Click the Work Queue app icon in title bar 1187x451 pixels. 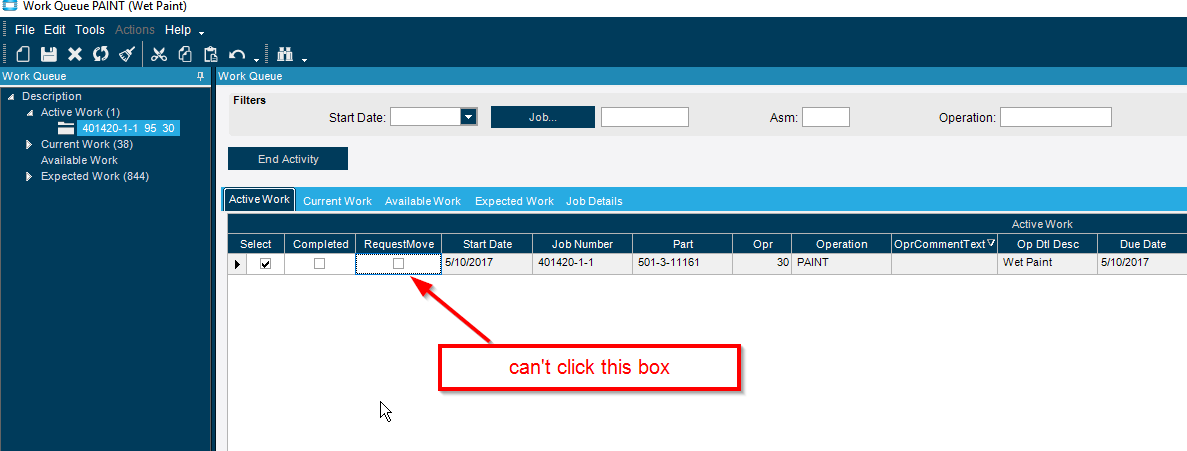(x=10, y=7)
